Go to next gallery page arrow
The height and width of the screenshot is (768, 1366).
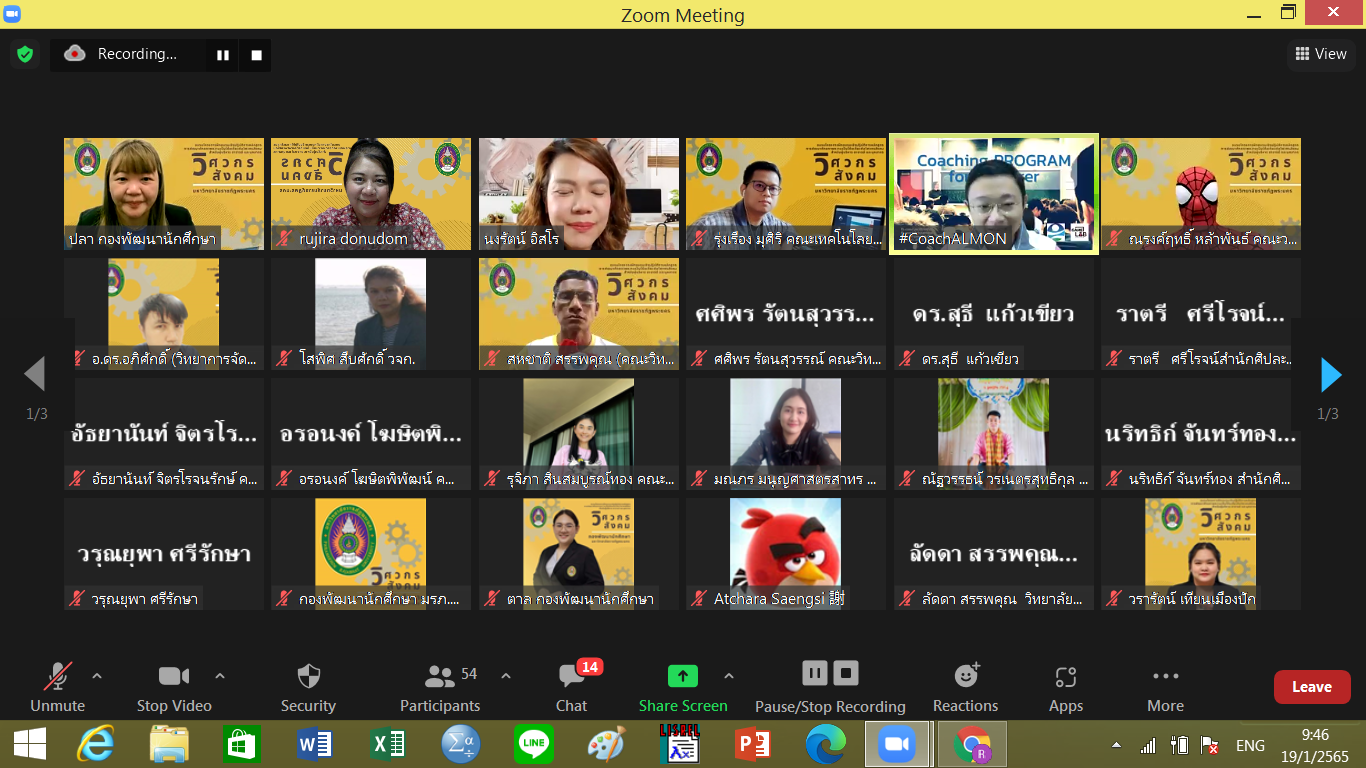(1330, 375)
